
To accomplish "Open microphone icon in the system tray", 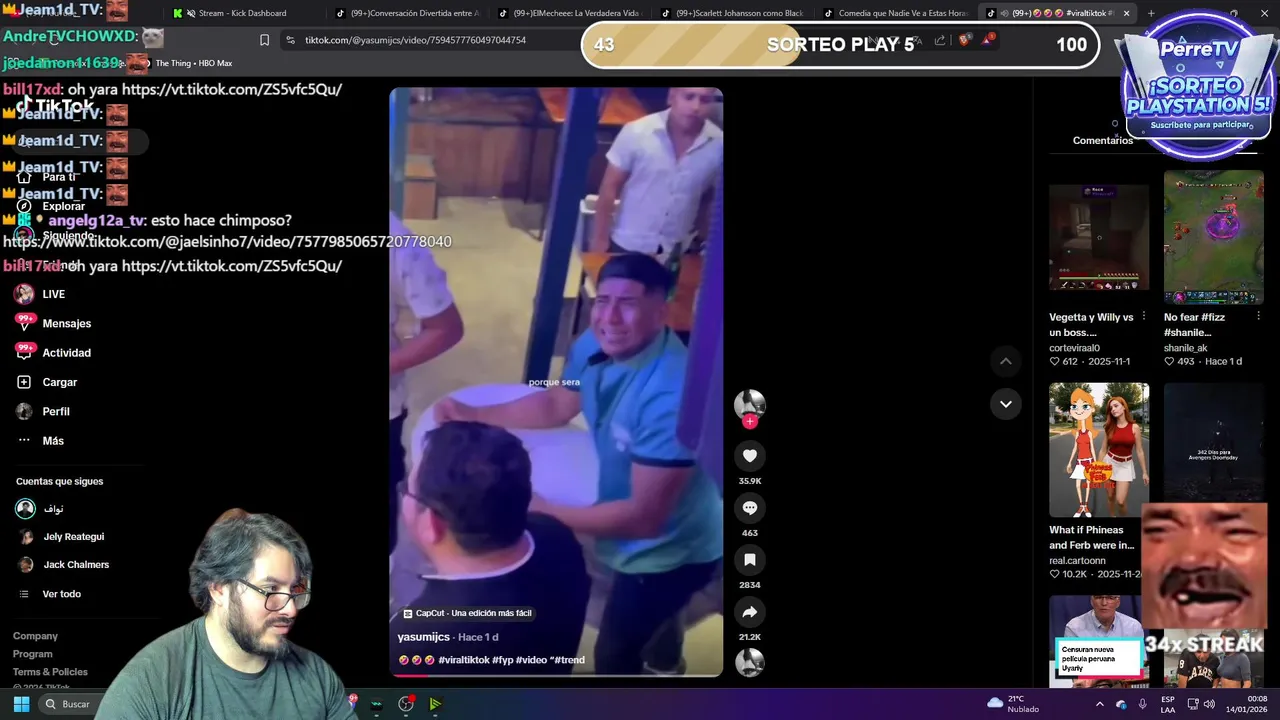I will 1142,704.
